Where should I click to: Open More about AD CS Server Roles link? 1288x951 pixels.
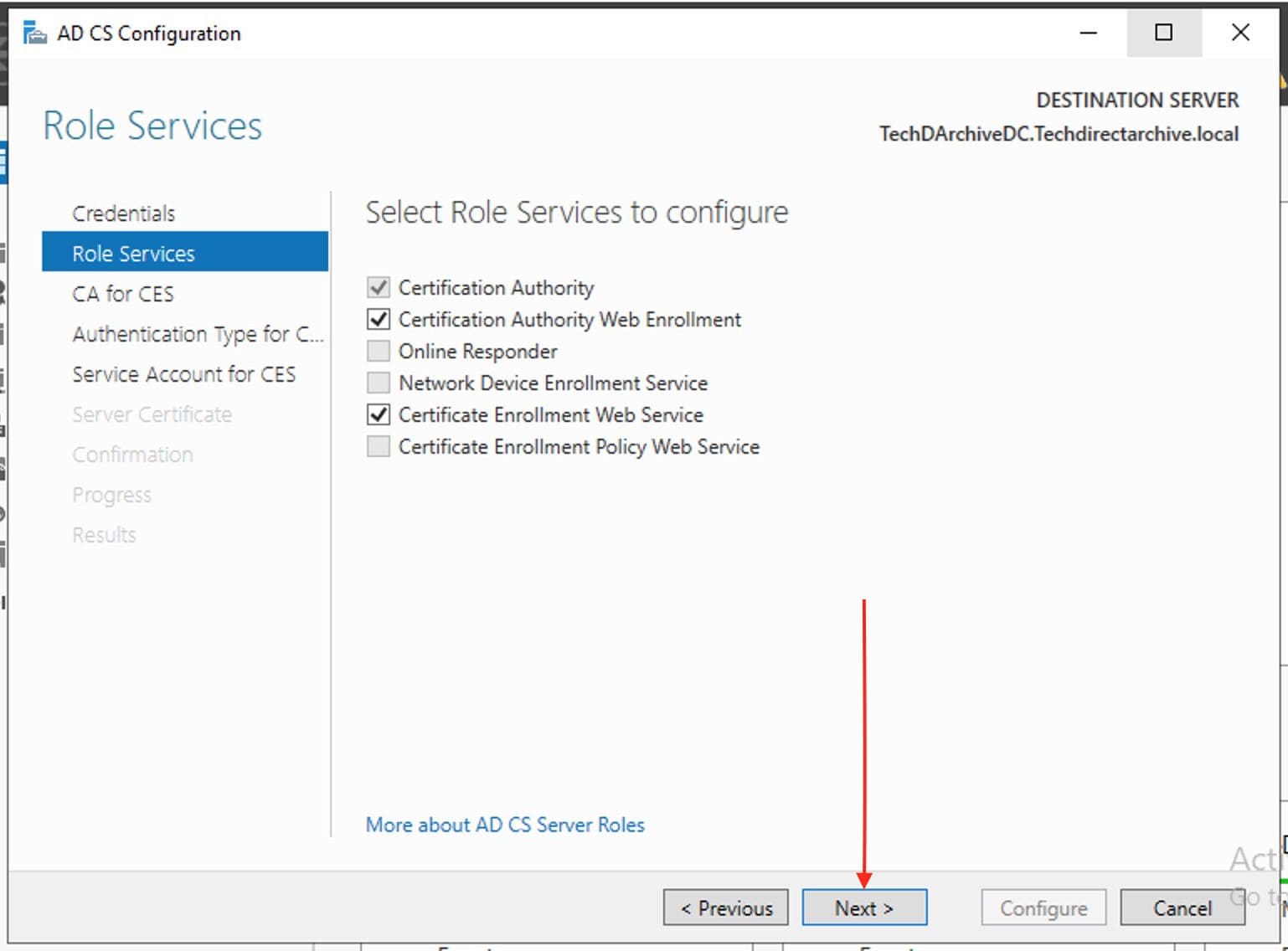[505, 825]
